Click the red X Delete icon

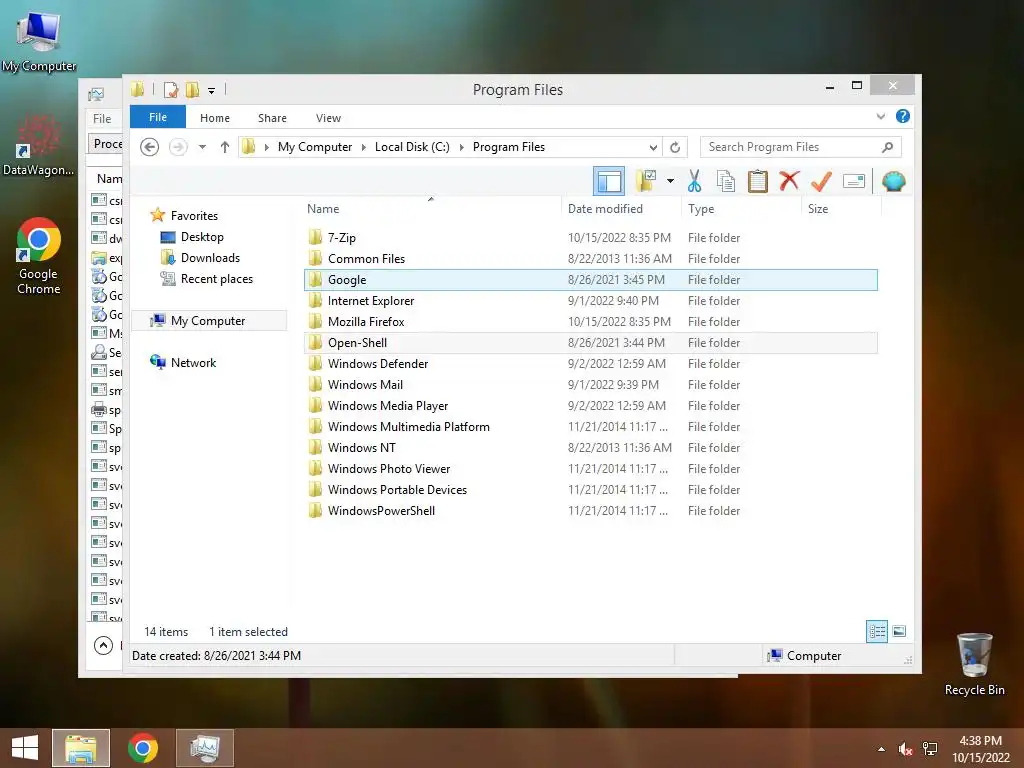coord(789,181)
